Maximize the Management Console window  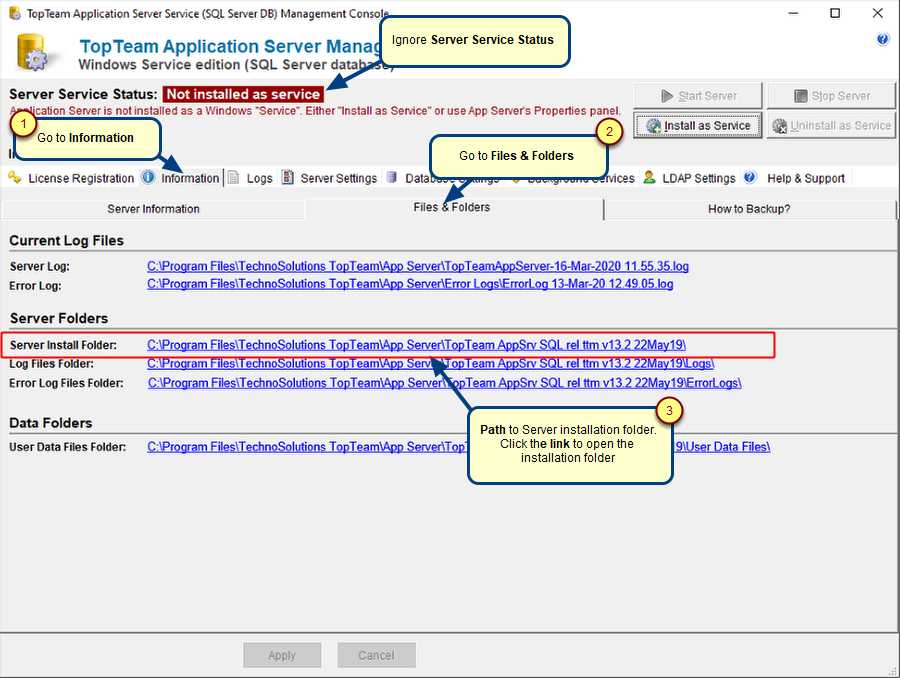coord(835,13)
